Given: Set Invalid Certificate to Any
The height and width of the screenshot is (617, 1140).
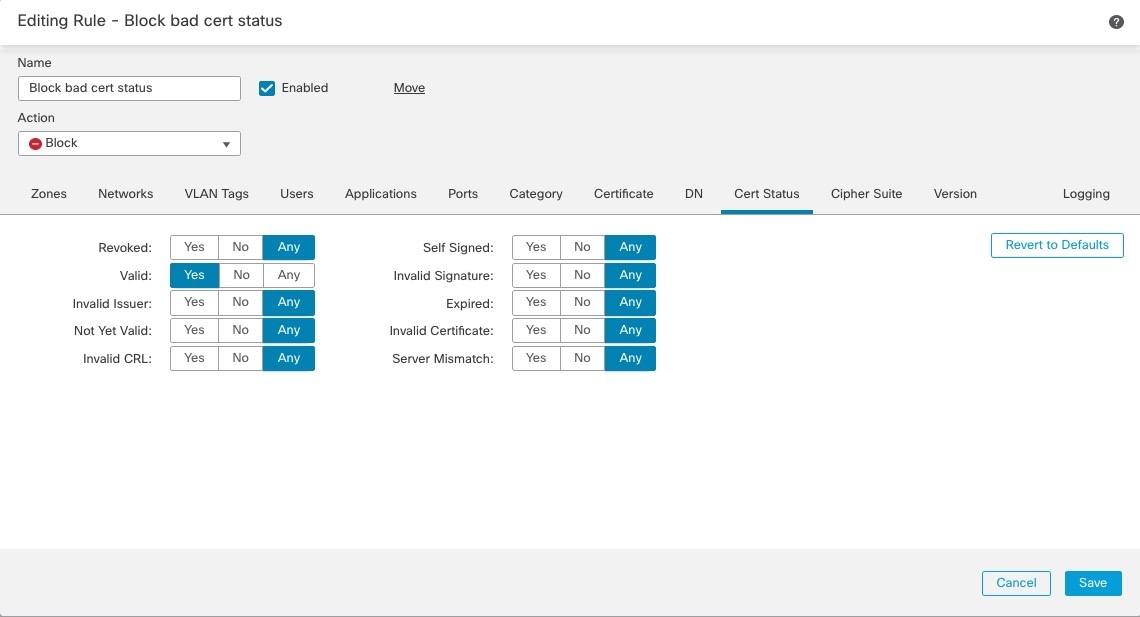Looking at the screenshot, I should point(630,330).
